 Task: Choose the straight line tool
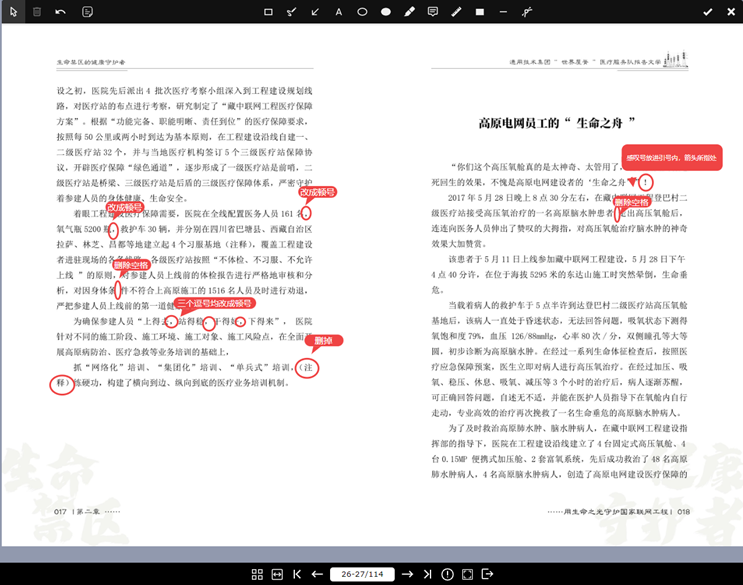point(503,12)
